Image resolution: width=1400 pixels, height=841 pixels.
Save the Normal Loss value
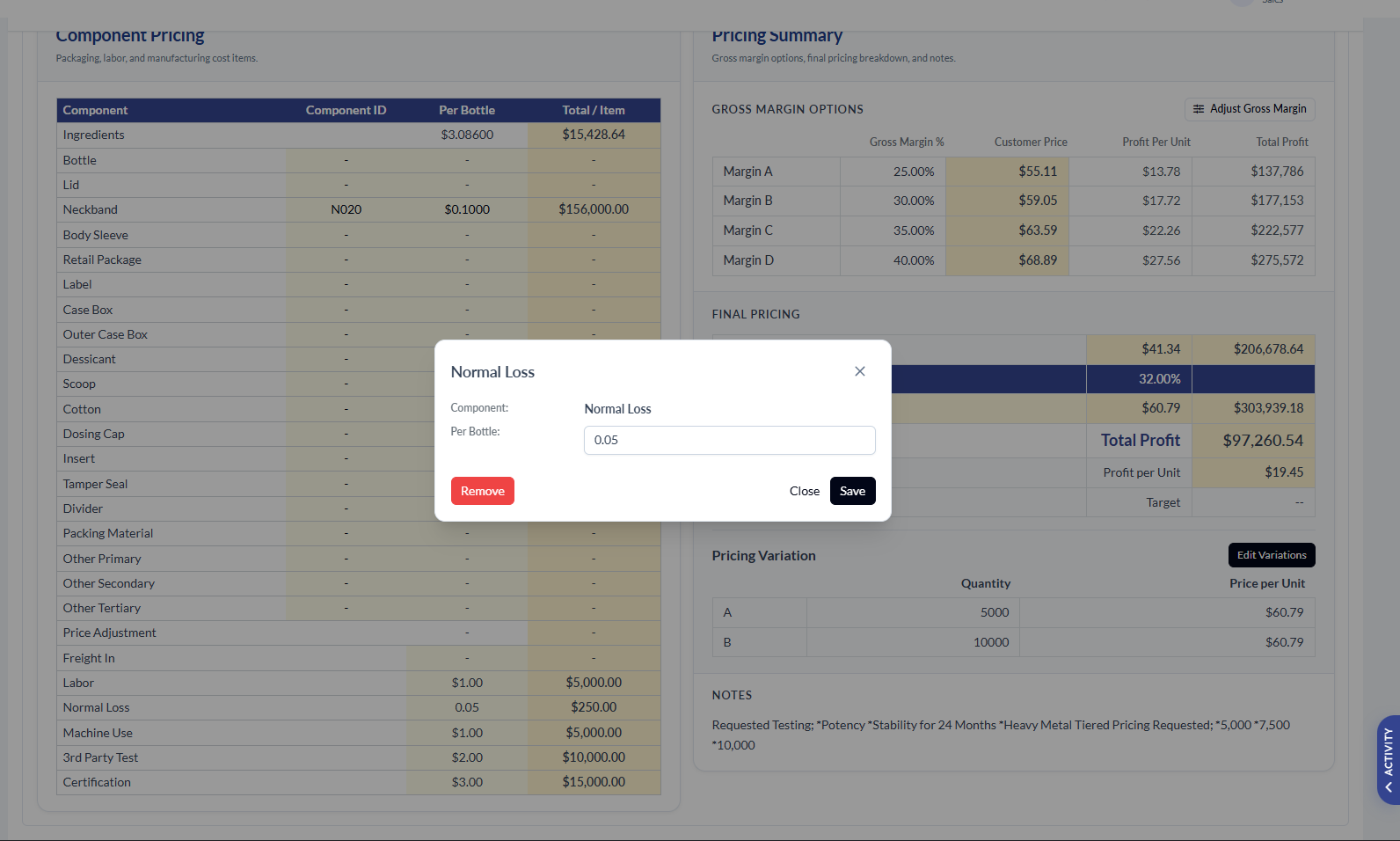852,491
